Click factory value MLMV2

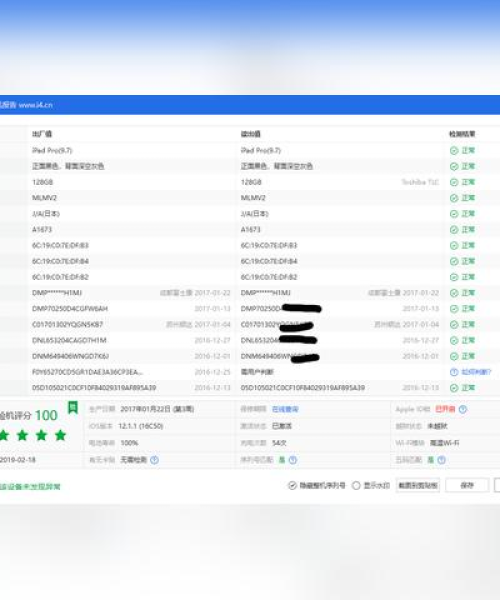tap(44, 198)
